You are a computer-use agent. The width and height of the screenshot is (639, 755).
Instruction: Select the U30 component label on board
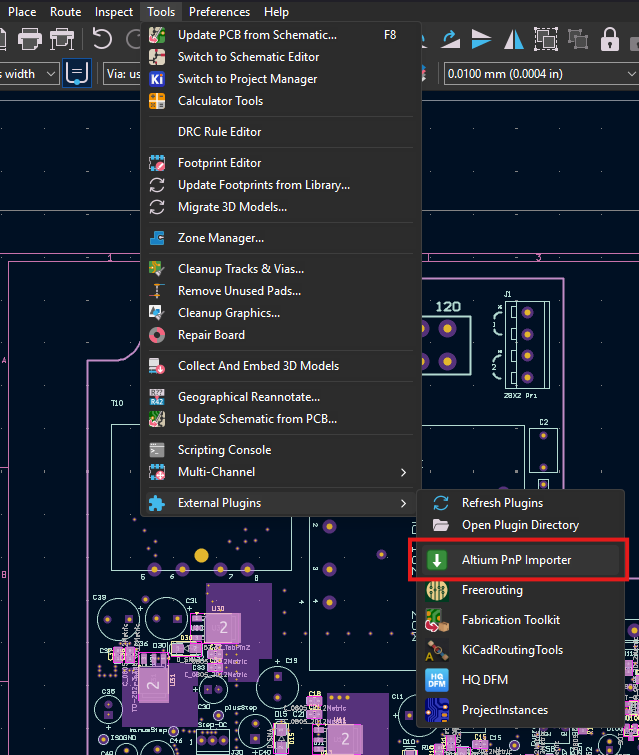tap(218, 609)
